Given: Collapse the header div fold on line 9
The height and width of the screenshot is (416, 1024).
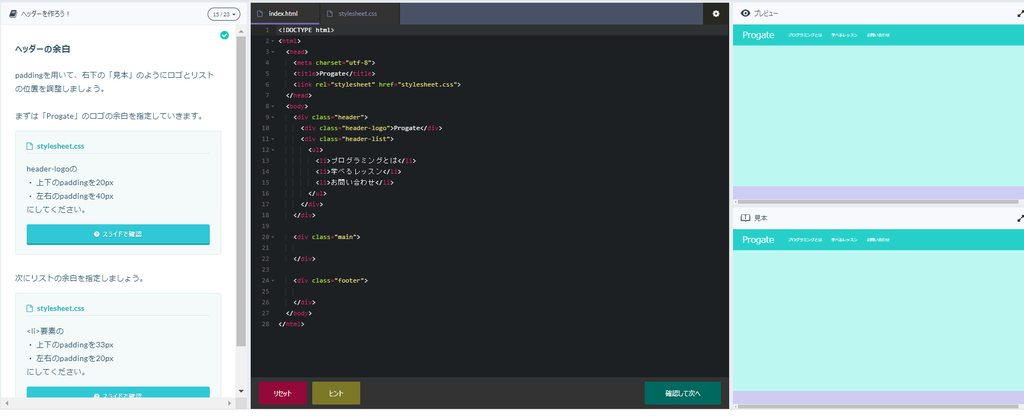Looking at the screenshot, I should [x=273, y=117].
